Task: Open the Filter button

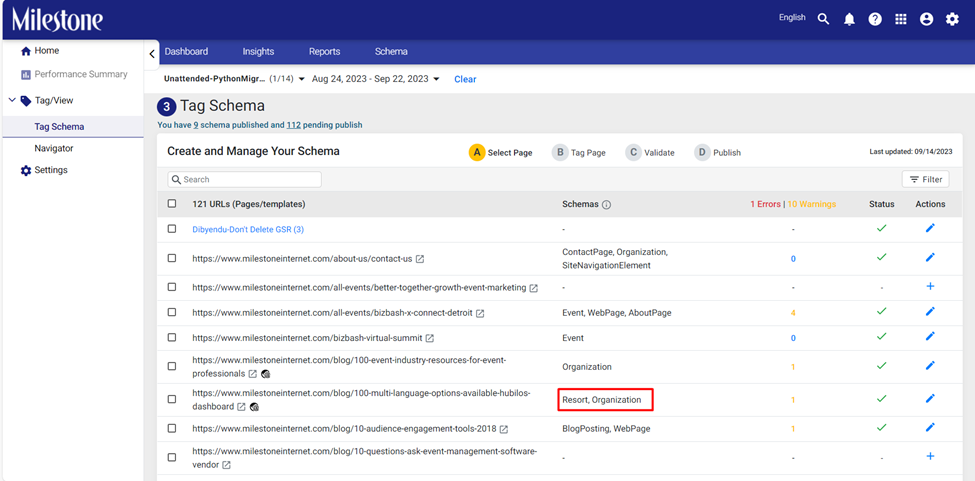Action: pyautogui.click(x=926, y=179)
